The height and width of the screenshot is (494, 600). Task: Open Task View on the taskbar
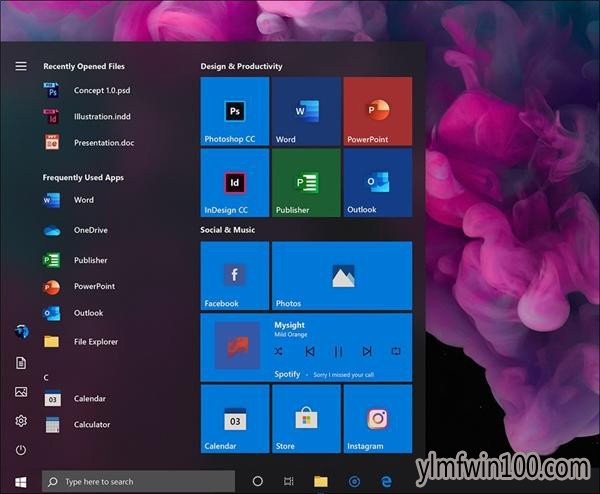[x=289, y=481]
